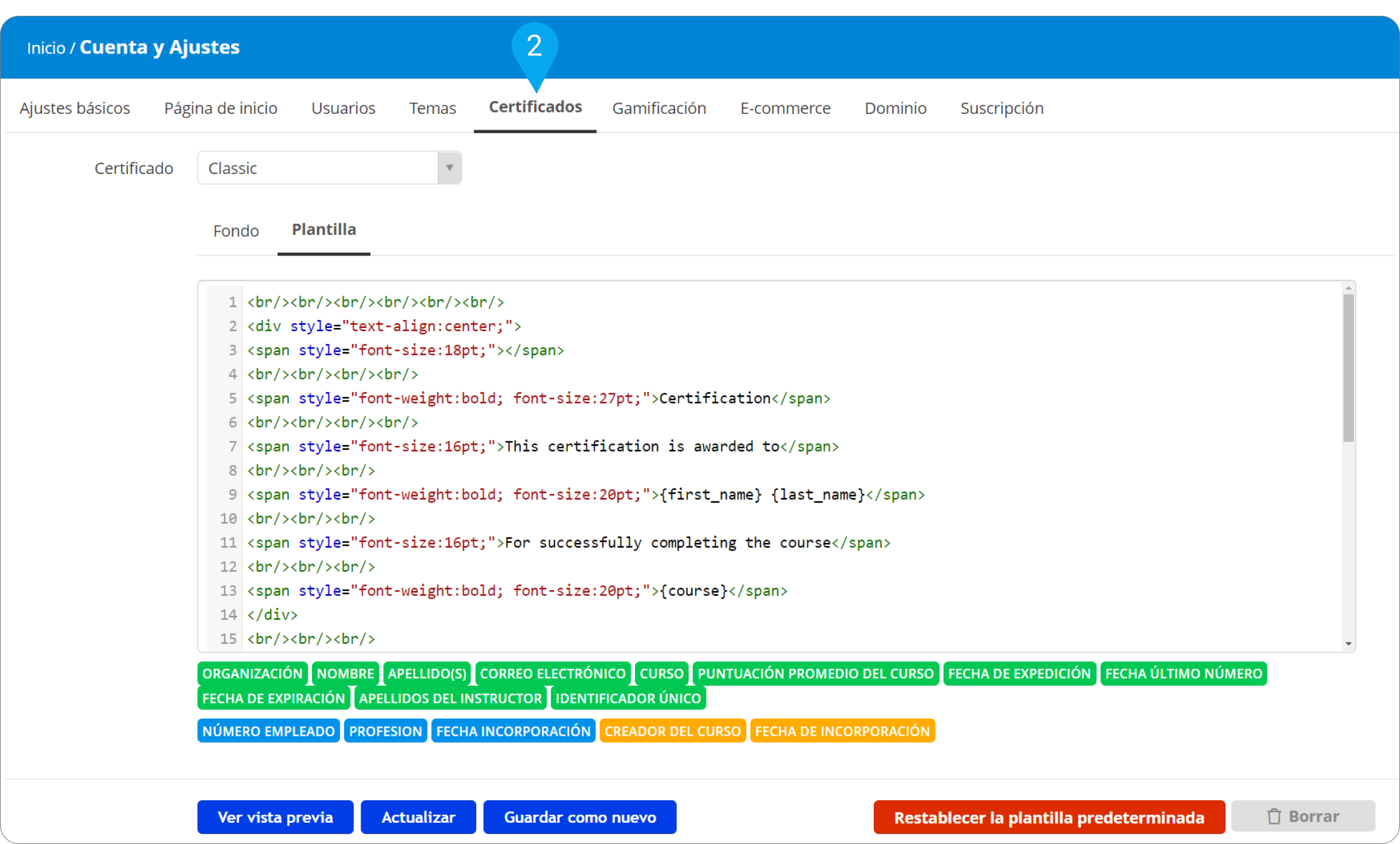Viewport: 1400px width, 844px height.
Task: Restablecer la plantilla predeterminada button
Action: pyautogui.click(x=1048, y=817)
